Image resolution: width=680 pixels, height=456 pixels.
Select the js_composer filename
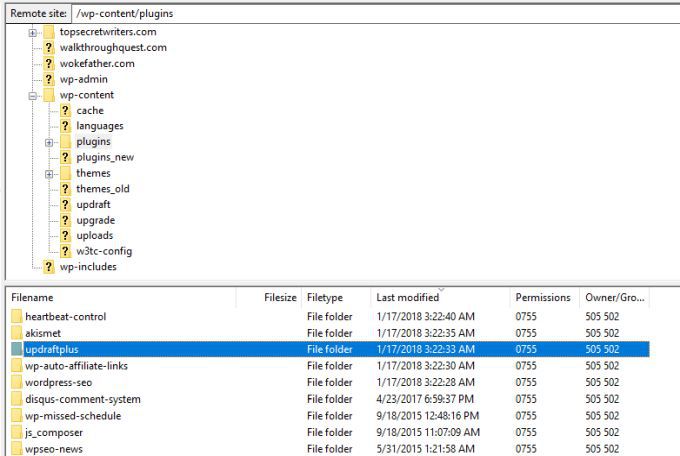[54, 433]
